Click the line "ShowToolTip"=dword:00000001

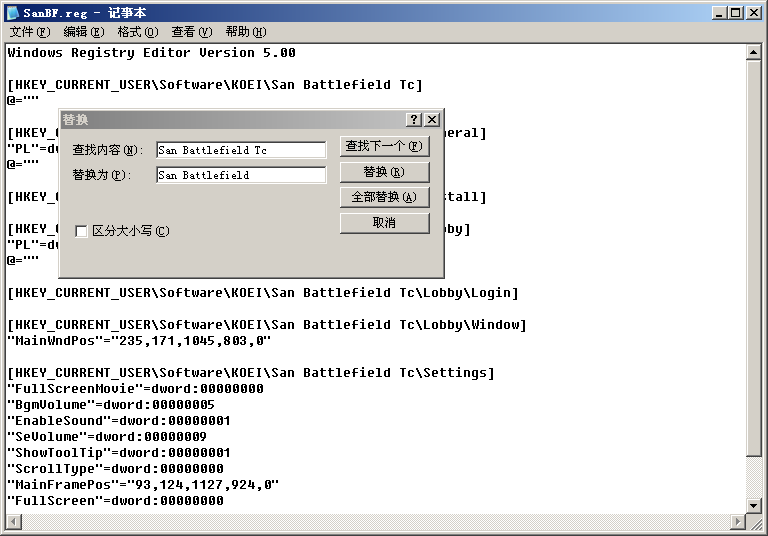[x=119, y=453]
